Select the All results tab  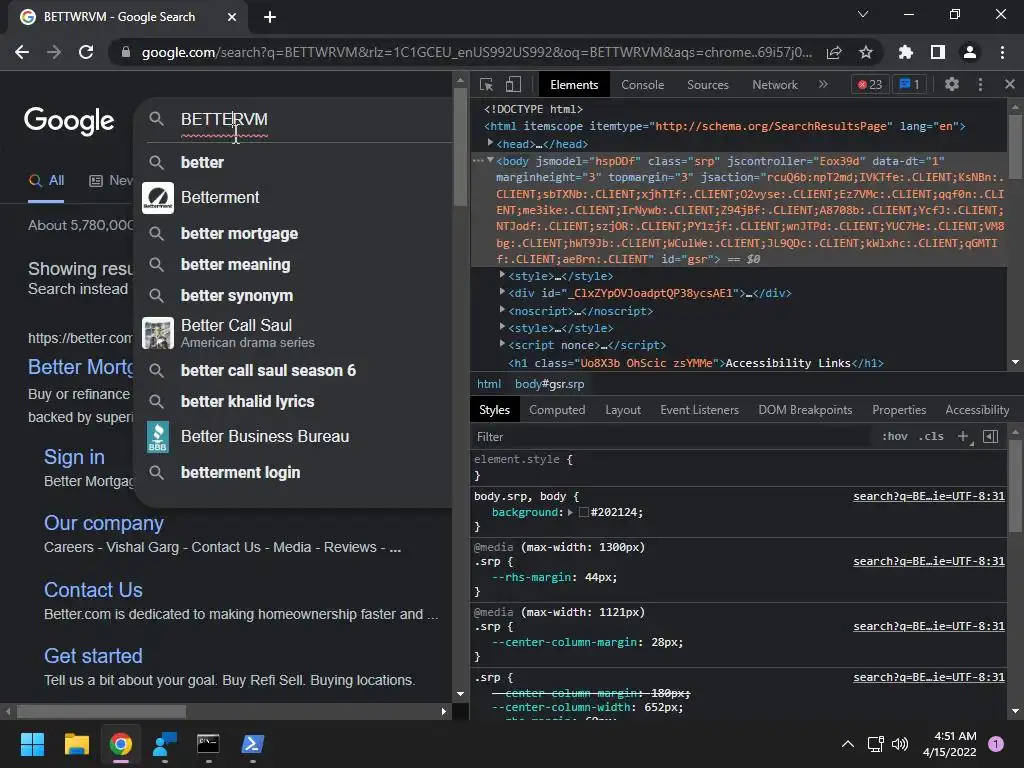[46, 180]
